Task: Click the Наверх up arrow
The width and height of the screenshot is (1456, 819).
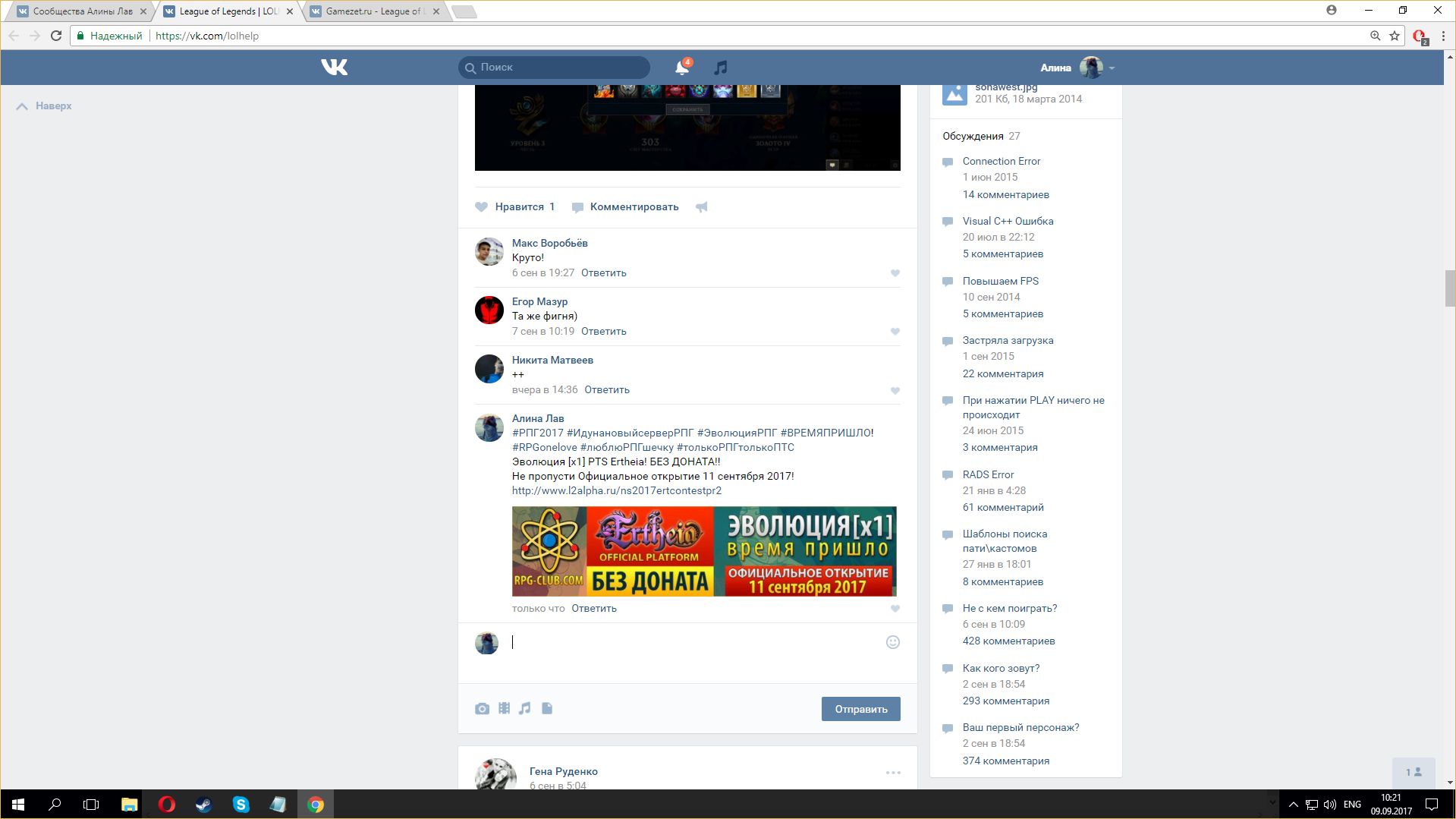Action: coord(22,106)
